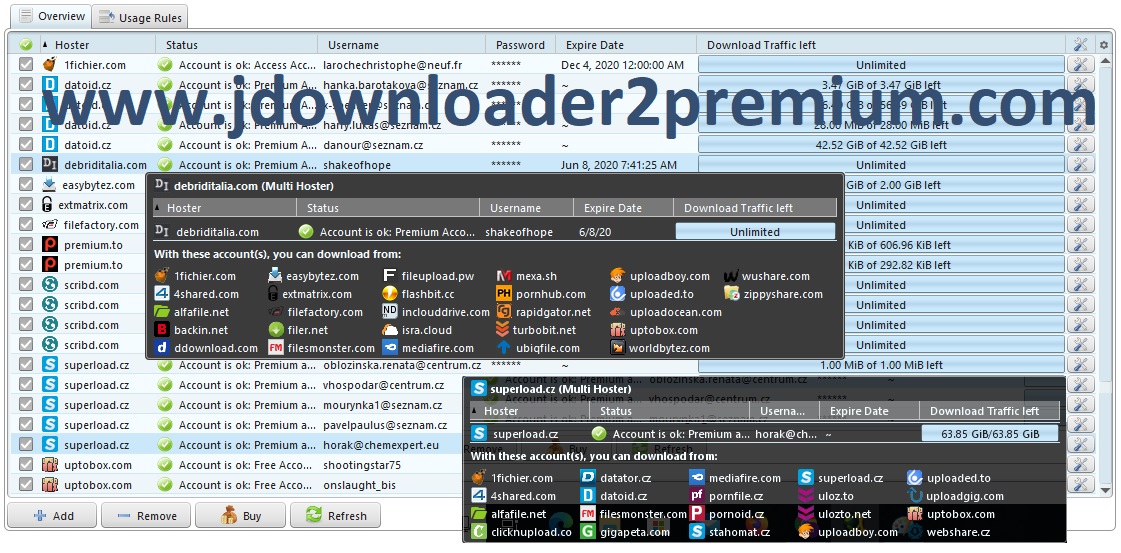Viewport: 1121px width, 553px height.
Task: Toggle checkbox for the debriditalia.com account
Action: click(26, 165)
